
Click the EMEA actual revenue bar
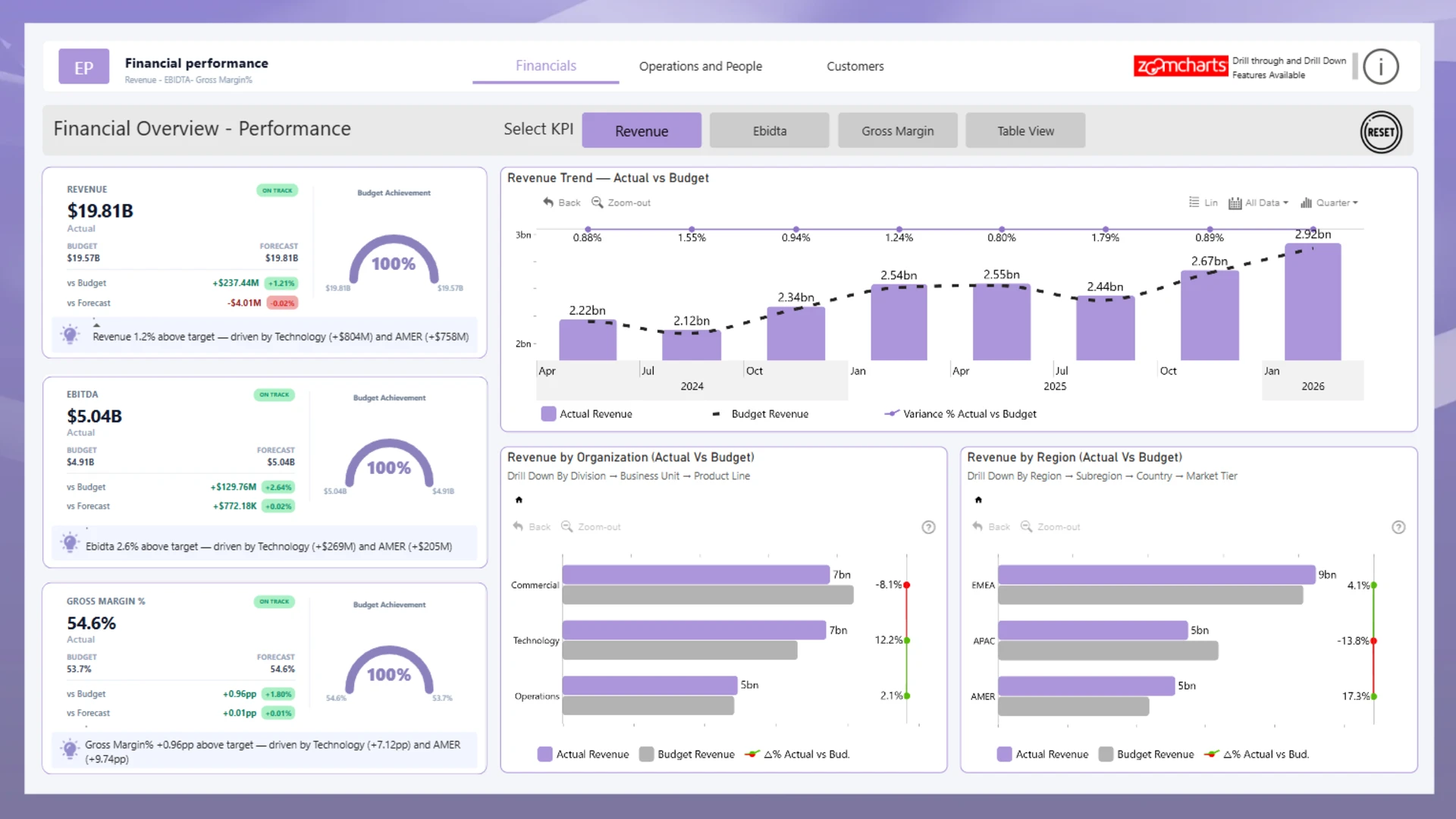1155,575
